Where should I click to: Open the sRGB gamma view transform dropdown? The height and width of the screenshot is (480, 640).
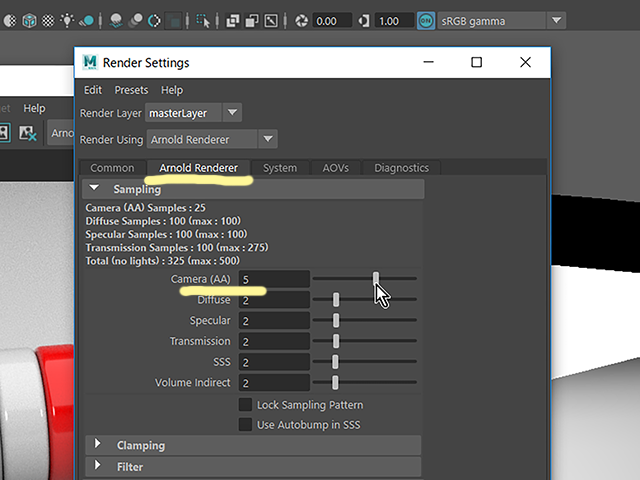click(x=502, y=20)
